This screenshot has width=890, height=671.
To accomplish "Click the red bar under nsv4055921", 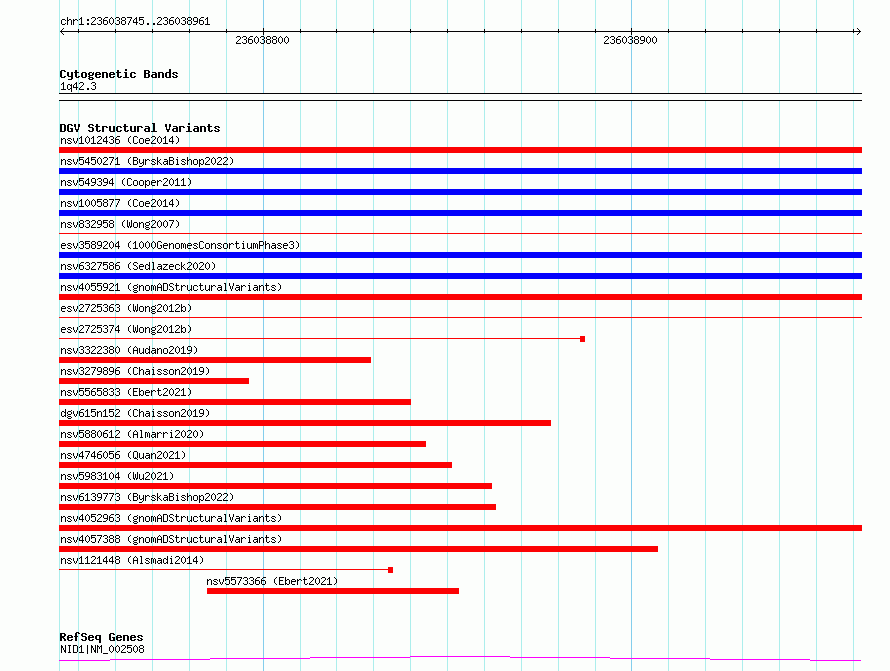I will coord(460,297).
